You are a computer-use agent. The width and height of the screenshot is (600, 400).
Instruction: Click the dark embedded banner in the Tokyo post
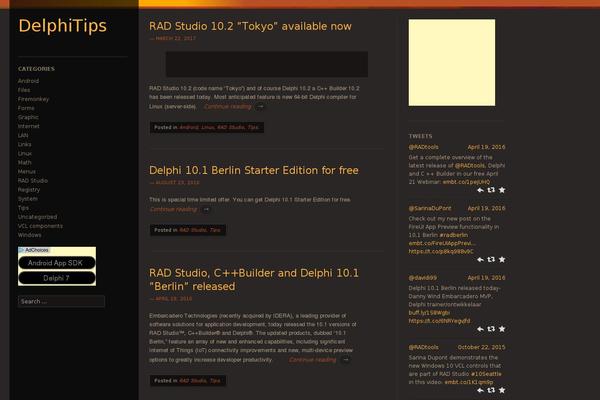pyautogui.click(x=267, y=64)
